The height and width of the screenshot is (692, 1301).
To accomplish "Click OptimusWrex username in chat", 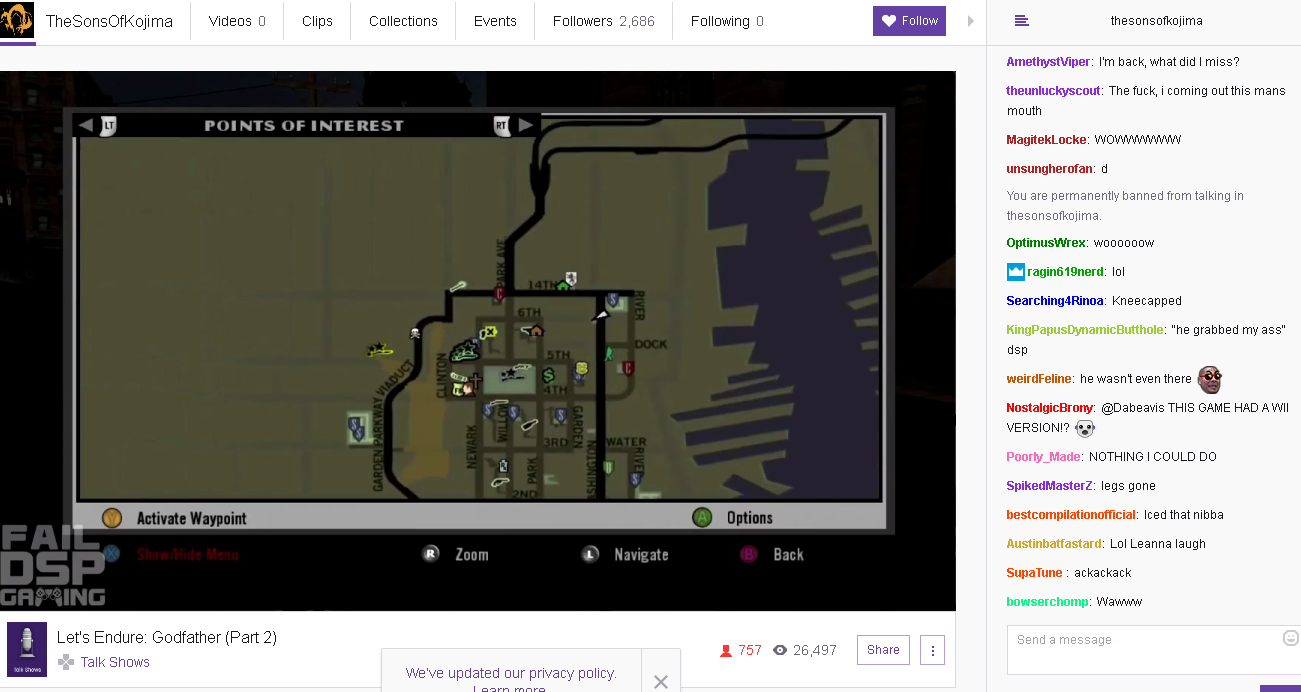I will [1046, 243].
